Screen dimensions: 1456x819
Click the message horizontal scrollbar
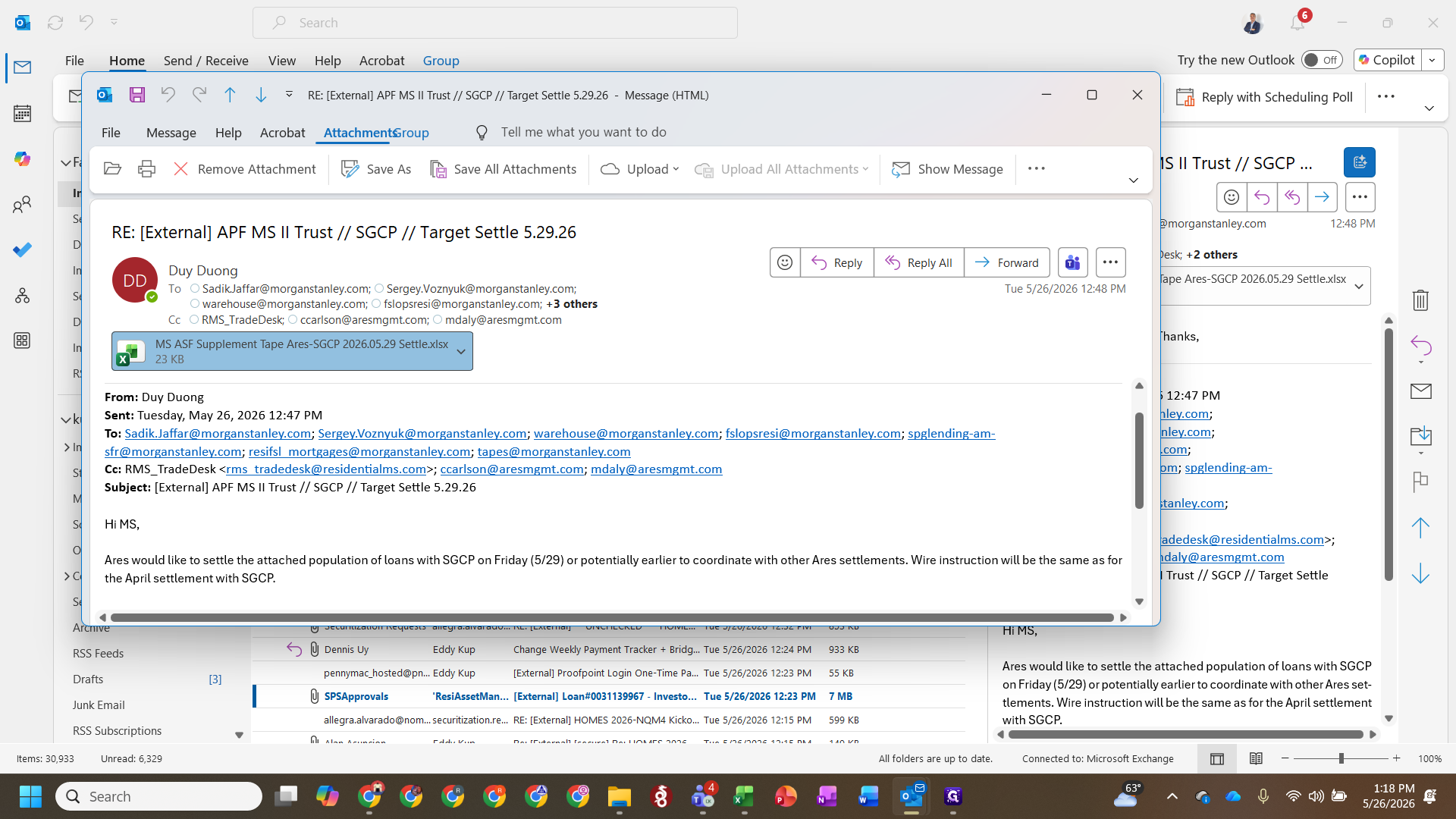point(612,617)
